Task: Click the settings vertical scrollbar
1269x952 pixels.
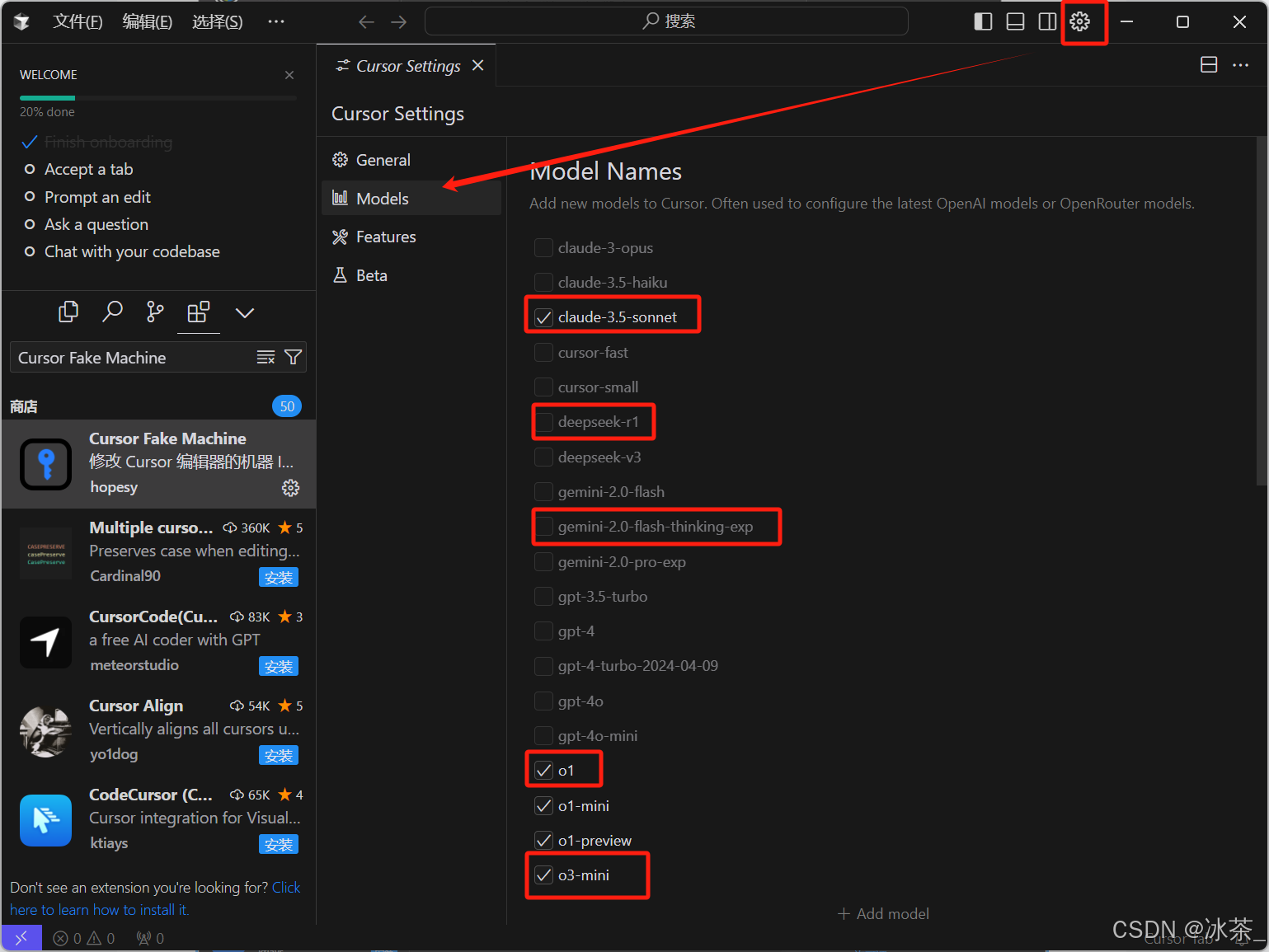Action: coord(1262,312)
